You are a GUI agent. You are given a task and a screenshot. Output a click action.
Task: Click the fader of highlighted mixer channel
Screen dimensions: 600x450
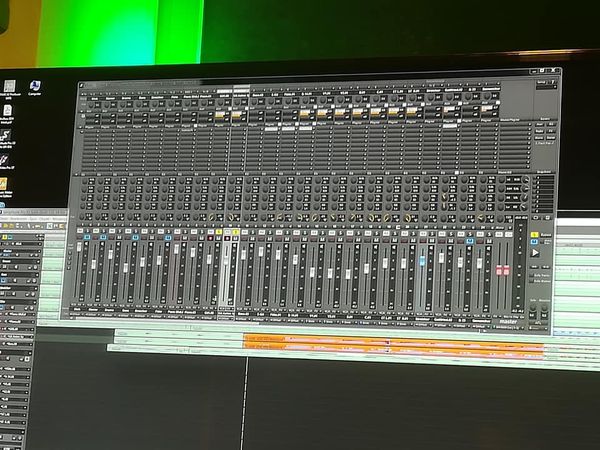pos(226,259)
